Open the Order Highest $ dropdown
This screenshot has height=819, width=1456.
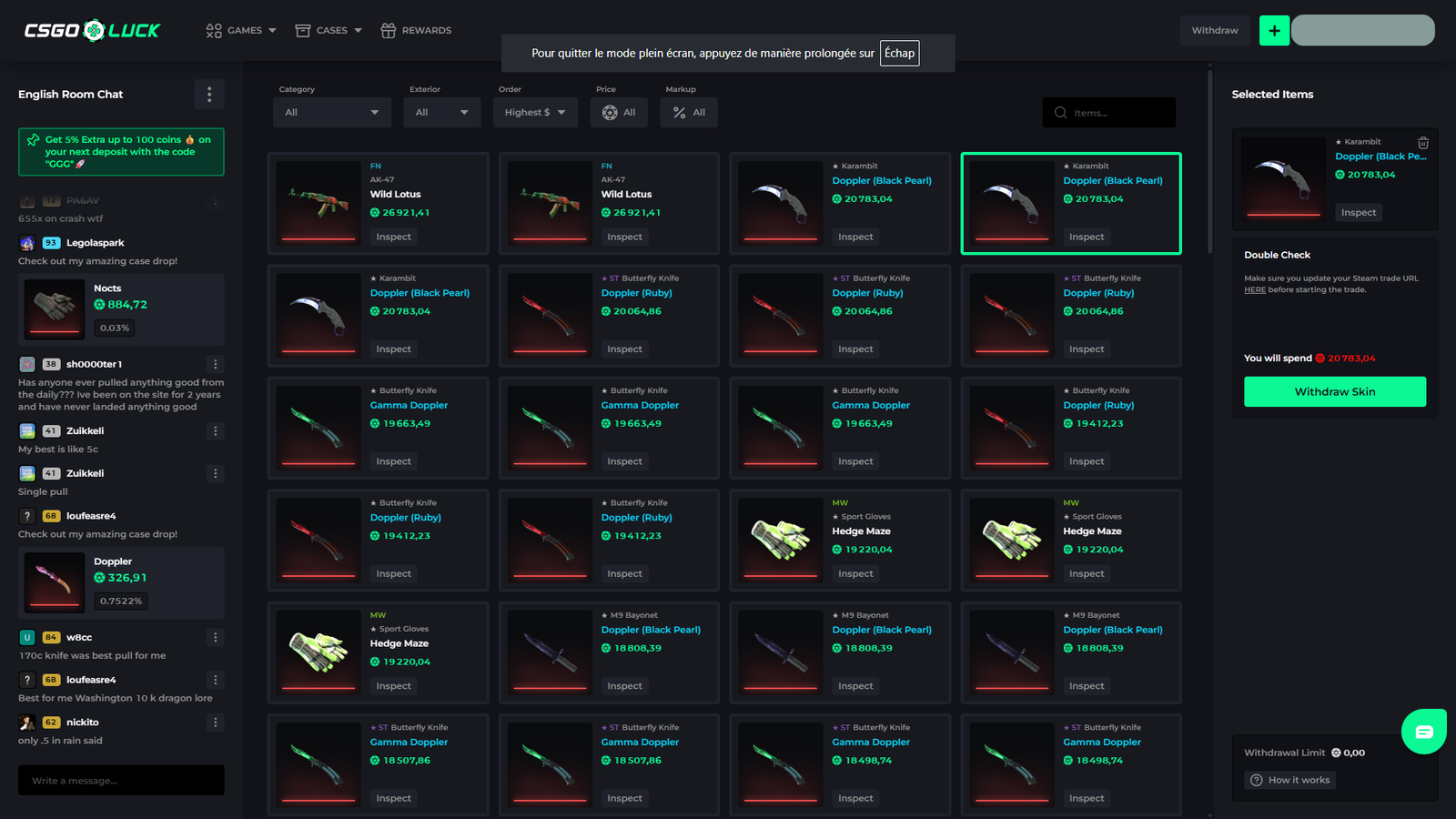pos(535,112)
